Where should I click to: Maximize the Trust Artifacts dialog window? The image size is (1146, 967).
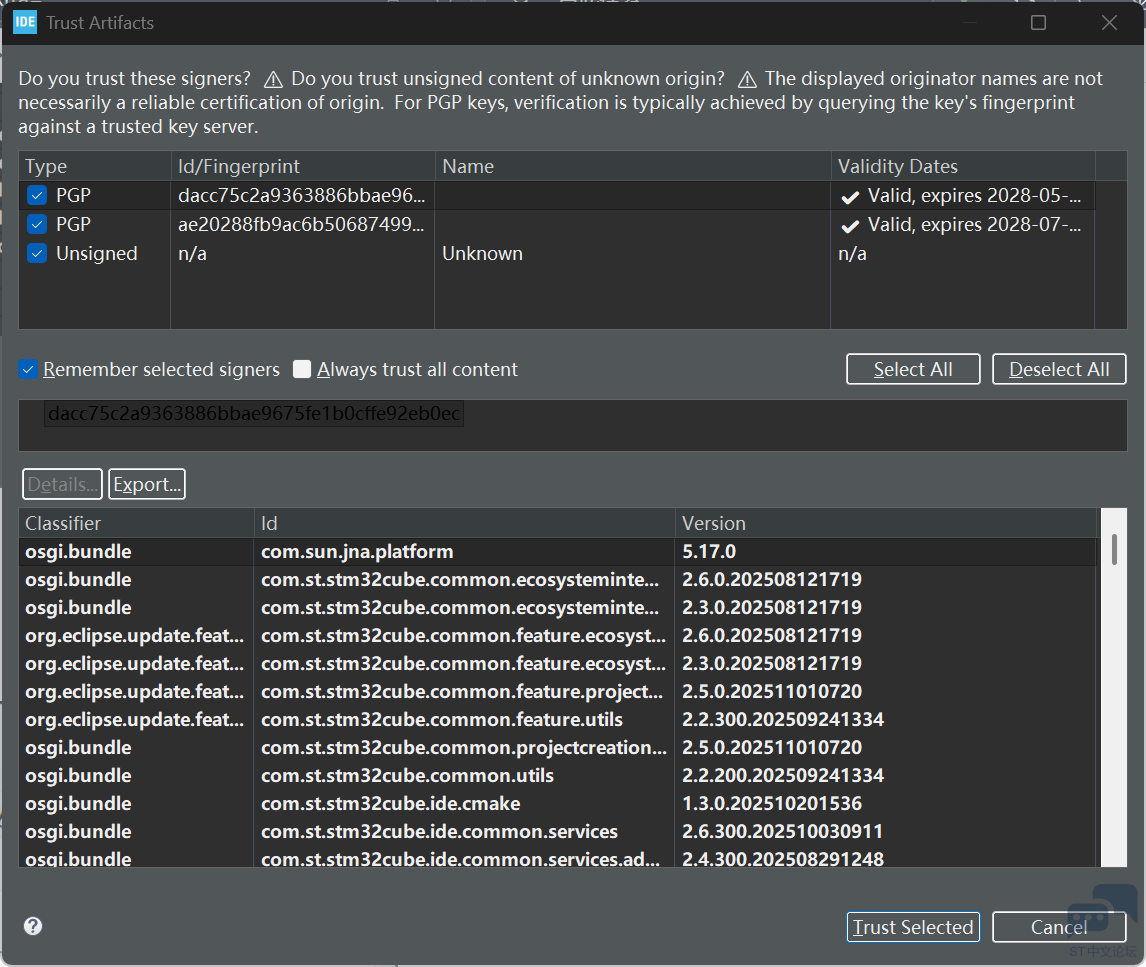point(1038,22)
